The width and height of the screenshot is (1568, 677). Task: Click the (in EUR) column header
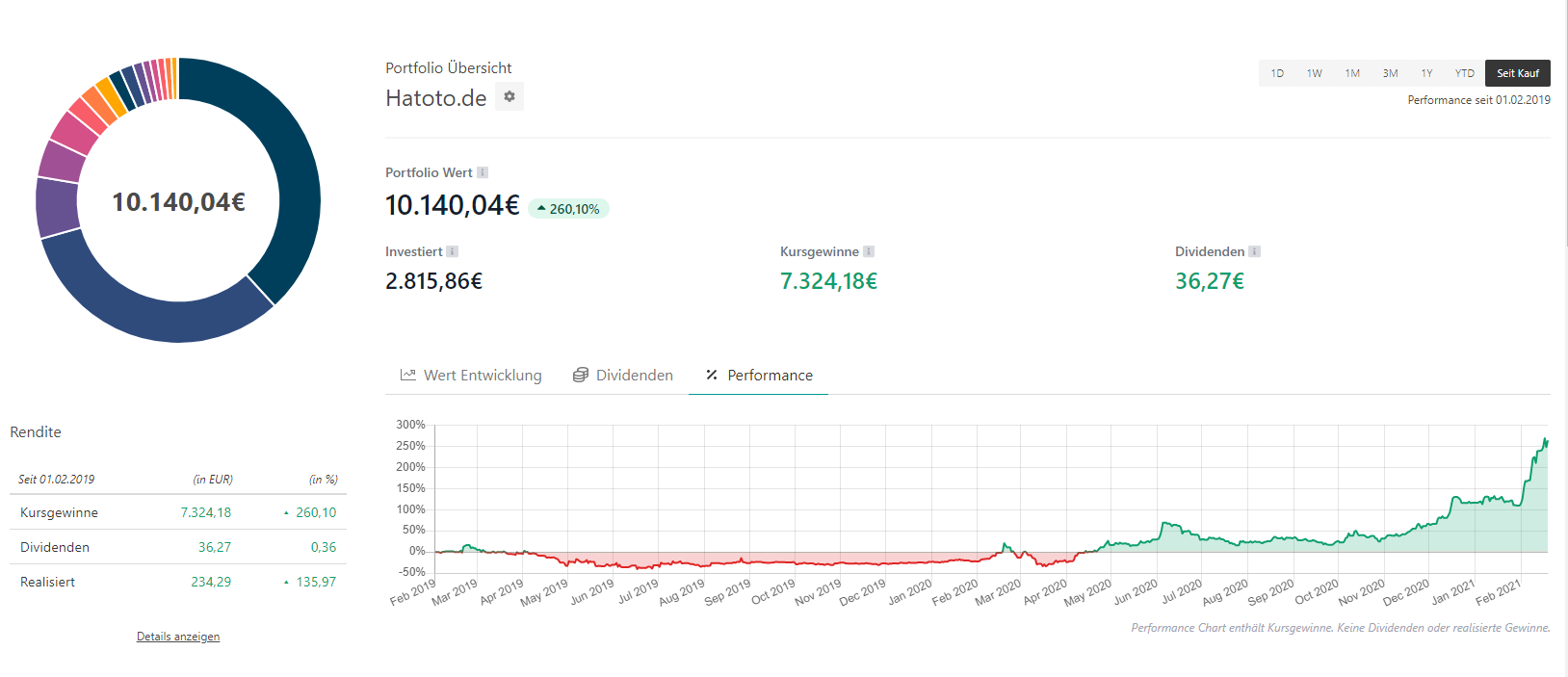[x=213, y=479]
